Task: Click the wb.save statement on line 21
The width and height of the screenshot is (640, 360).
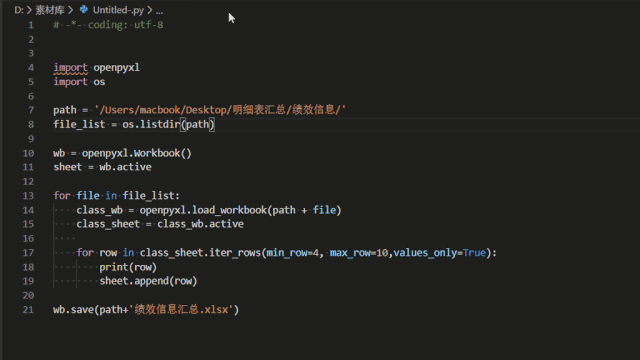Action: [146, 309]
